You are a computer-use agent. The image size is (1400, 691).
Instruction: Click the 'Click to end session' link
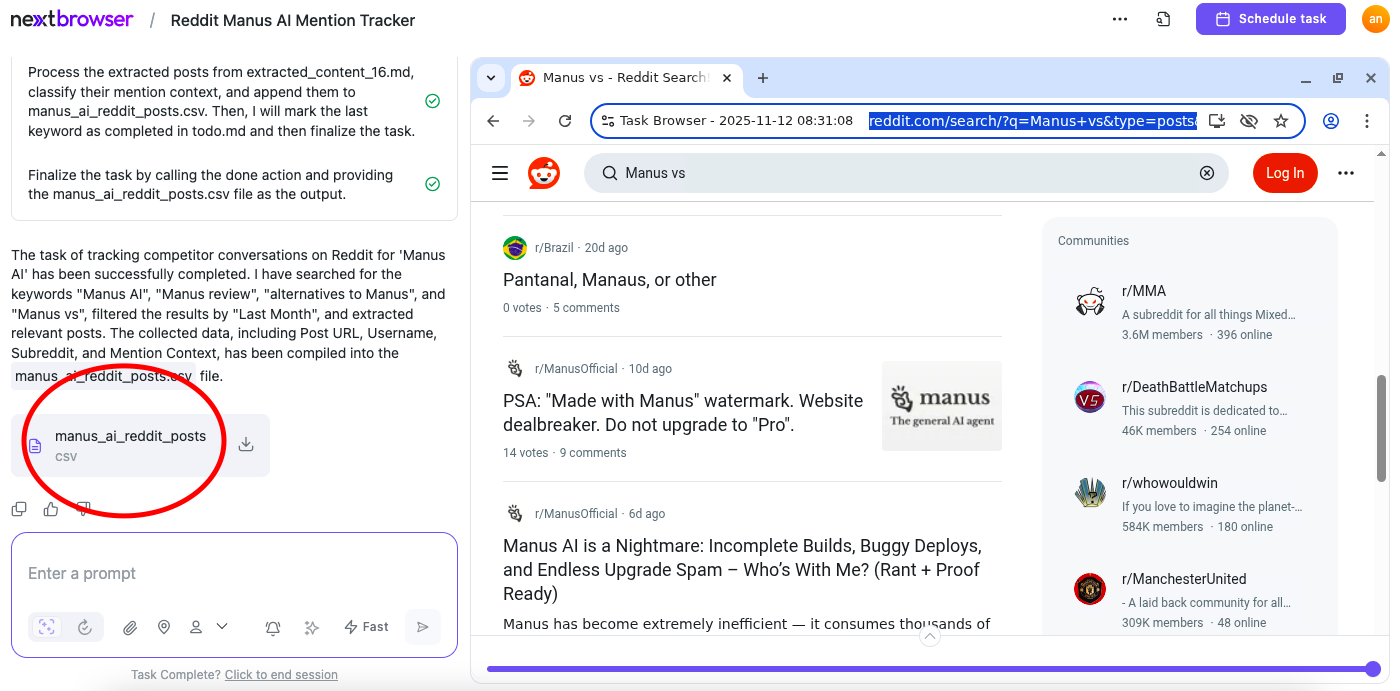(281, 675)
